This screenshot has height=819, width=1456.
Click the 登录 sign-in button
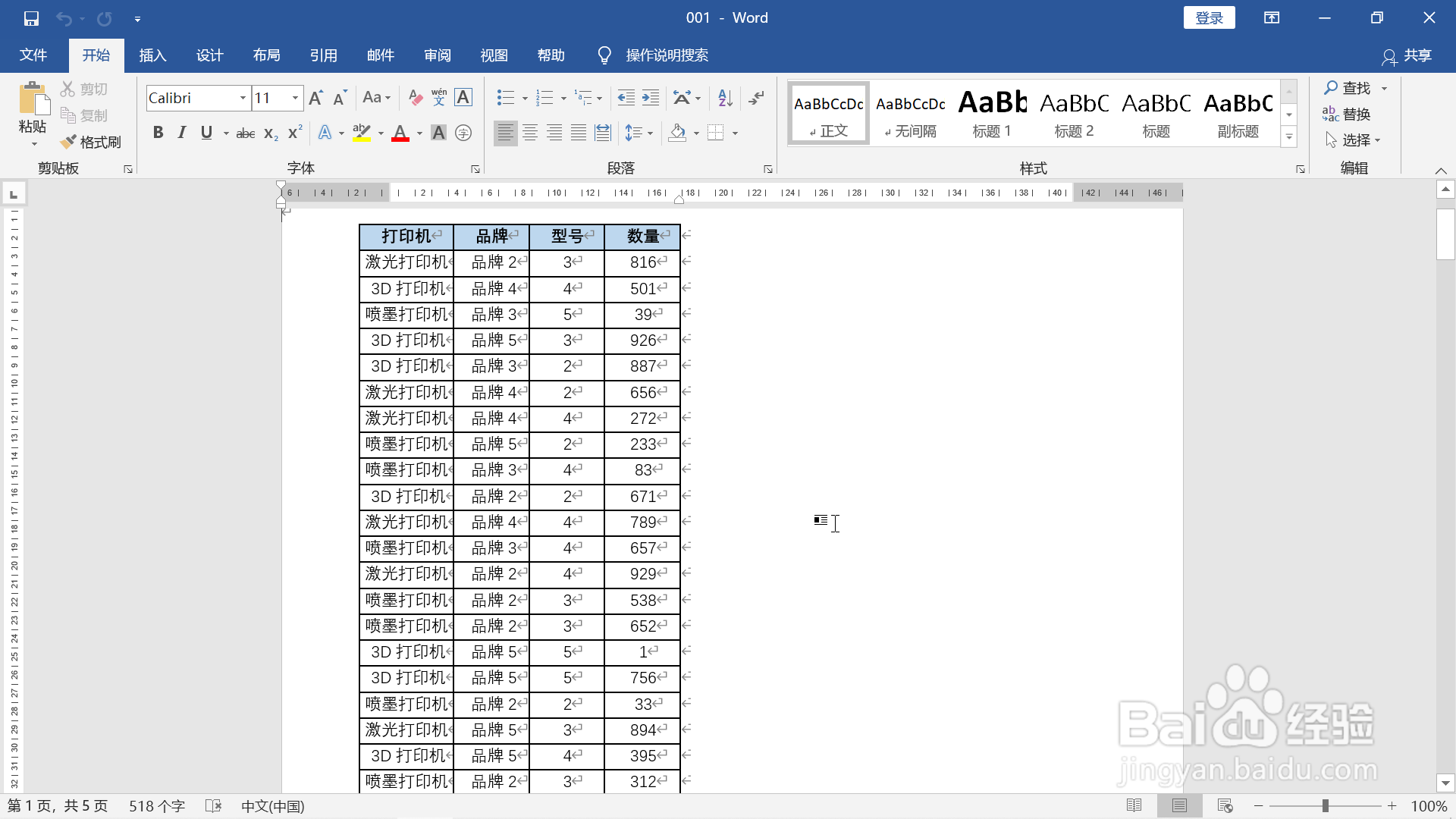(x=1209, y=18)
